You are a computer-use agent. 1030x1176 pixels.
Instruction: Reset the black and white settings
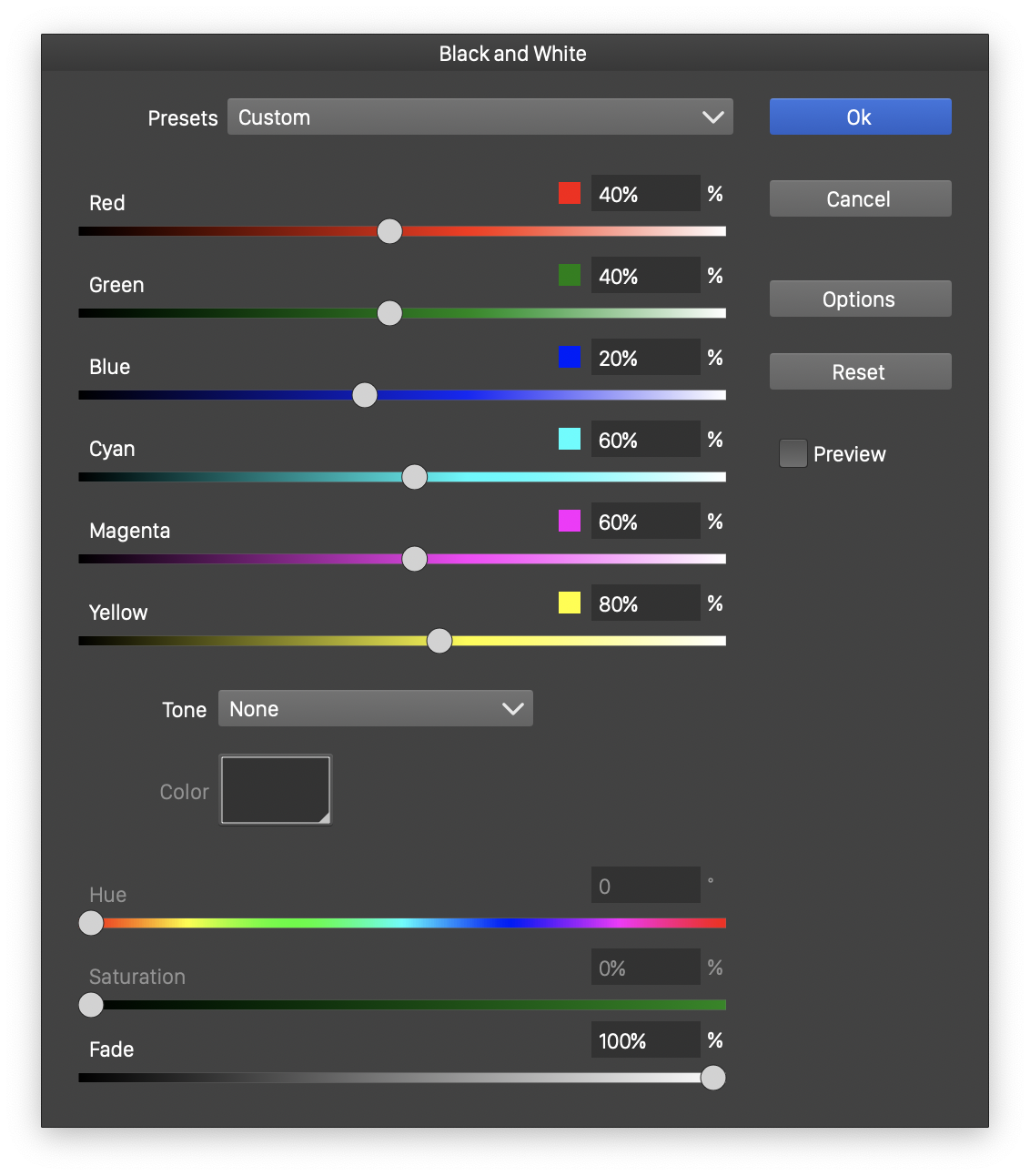coord(860,372)
